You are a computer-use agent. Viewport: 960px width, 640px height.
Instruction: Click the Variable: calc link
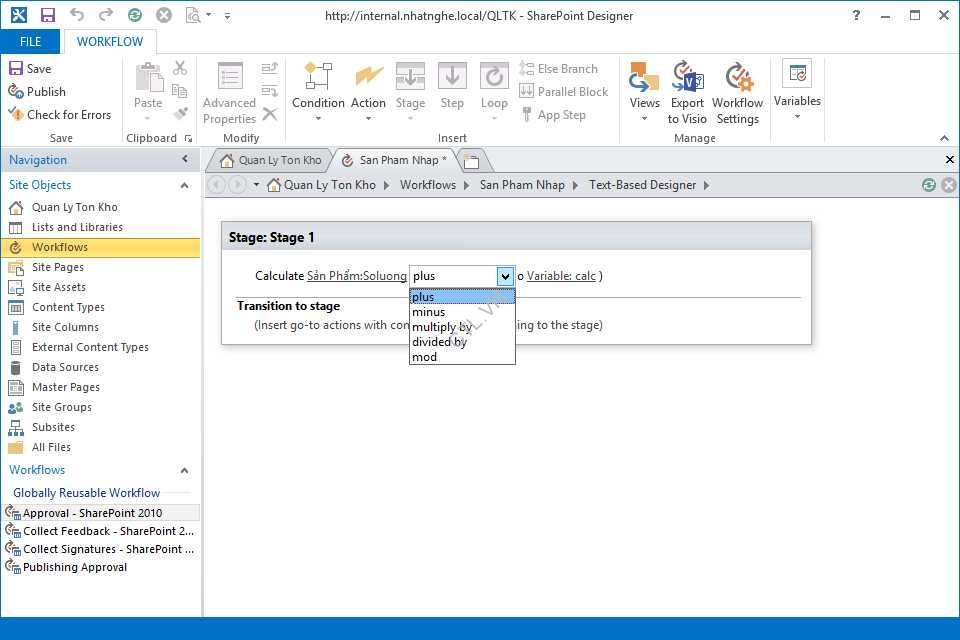561,276
